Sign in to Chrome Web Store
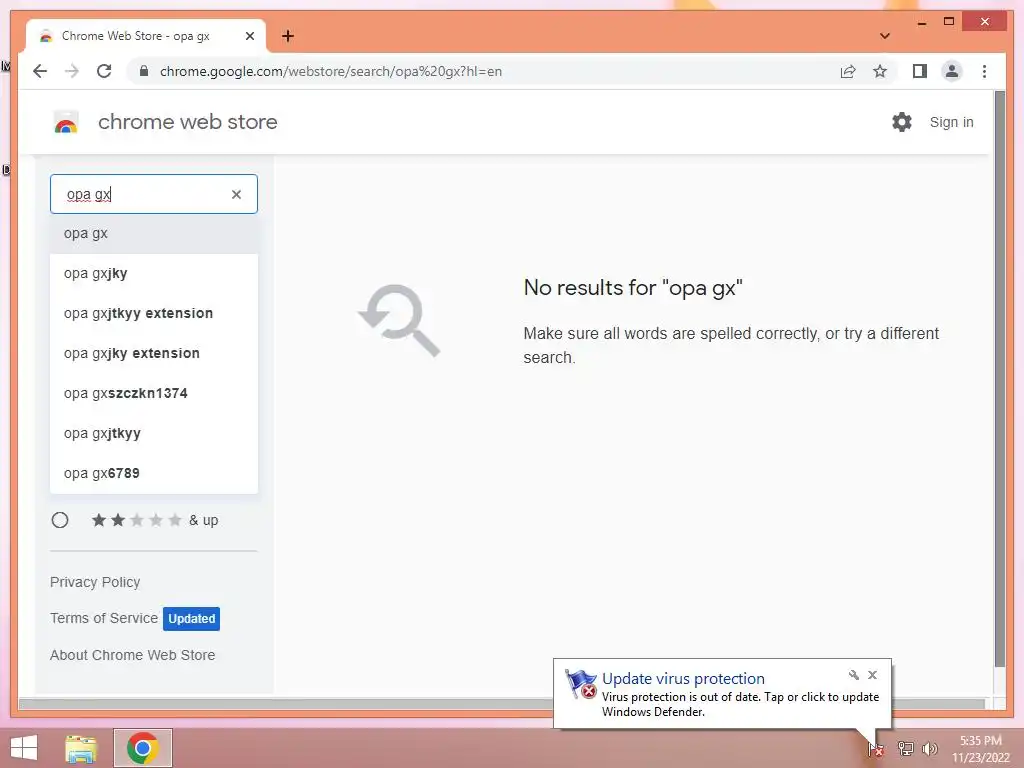Screen dimensions: 1024x768 (952, 122)
